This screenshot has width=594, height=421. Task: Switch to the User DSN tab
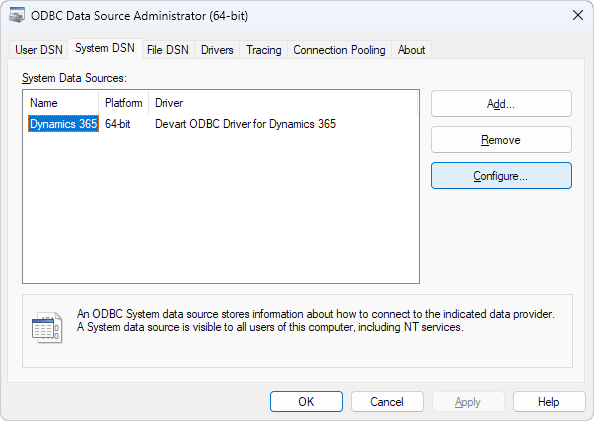[x=39, y=50]
